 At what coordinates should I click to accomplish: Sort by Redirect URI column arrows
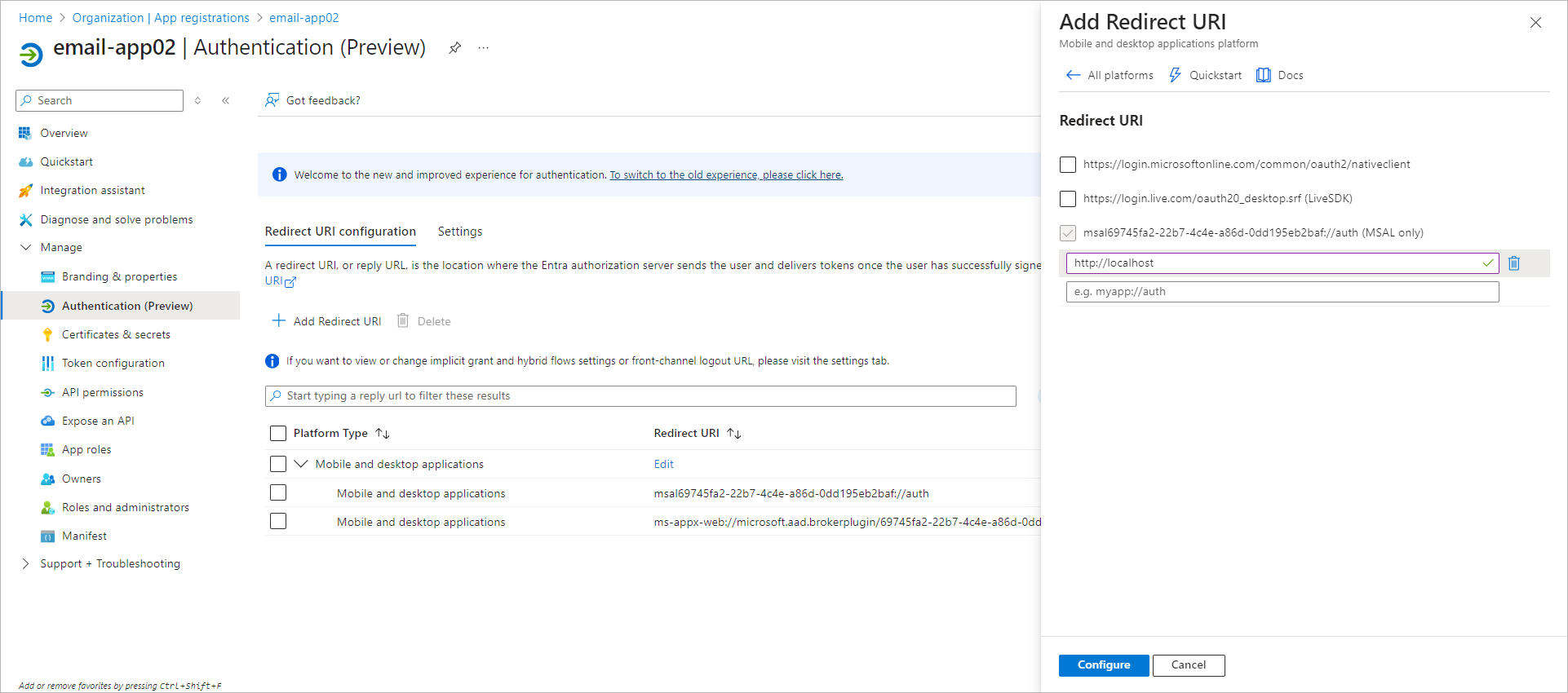click(733, 433)
